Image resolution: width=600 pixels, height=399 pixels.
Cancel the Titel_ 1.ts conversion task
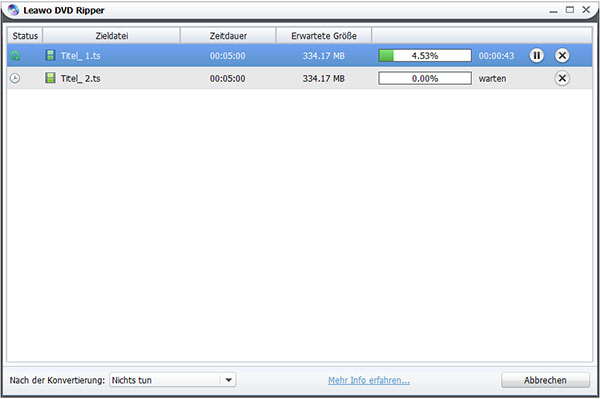click(x=562, y=55)
